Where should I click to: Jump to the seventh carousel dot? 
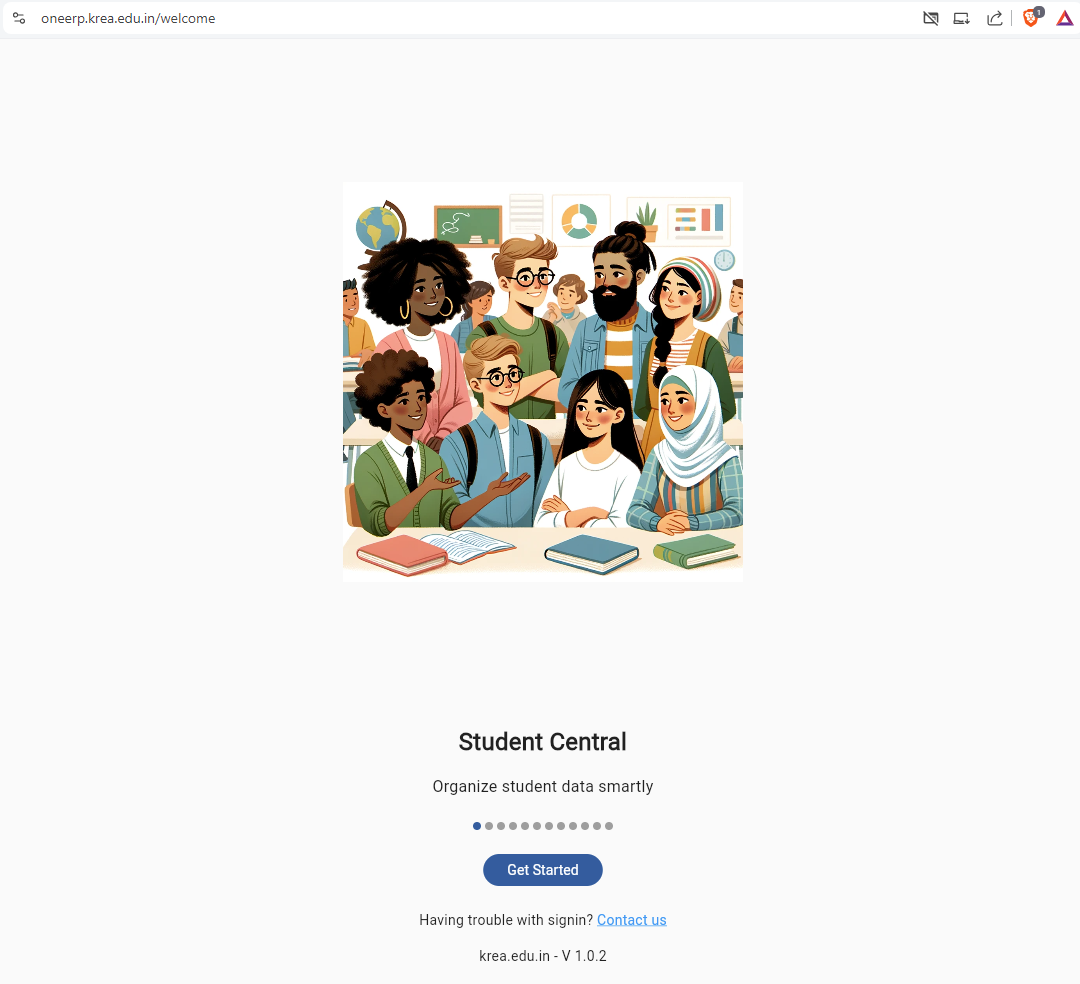(549, 826)
